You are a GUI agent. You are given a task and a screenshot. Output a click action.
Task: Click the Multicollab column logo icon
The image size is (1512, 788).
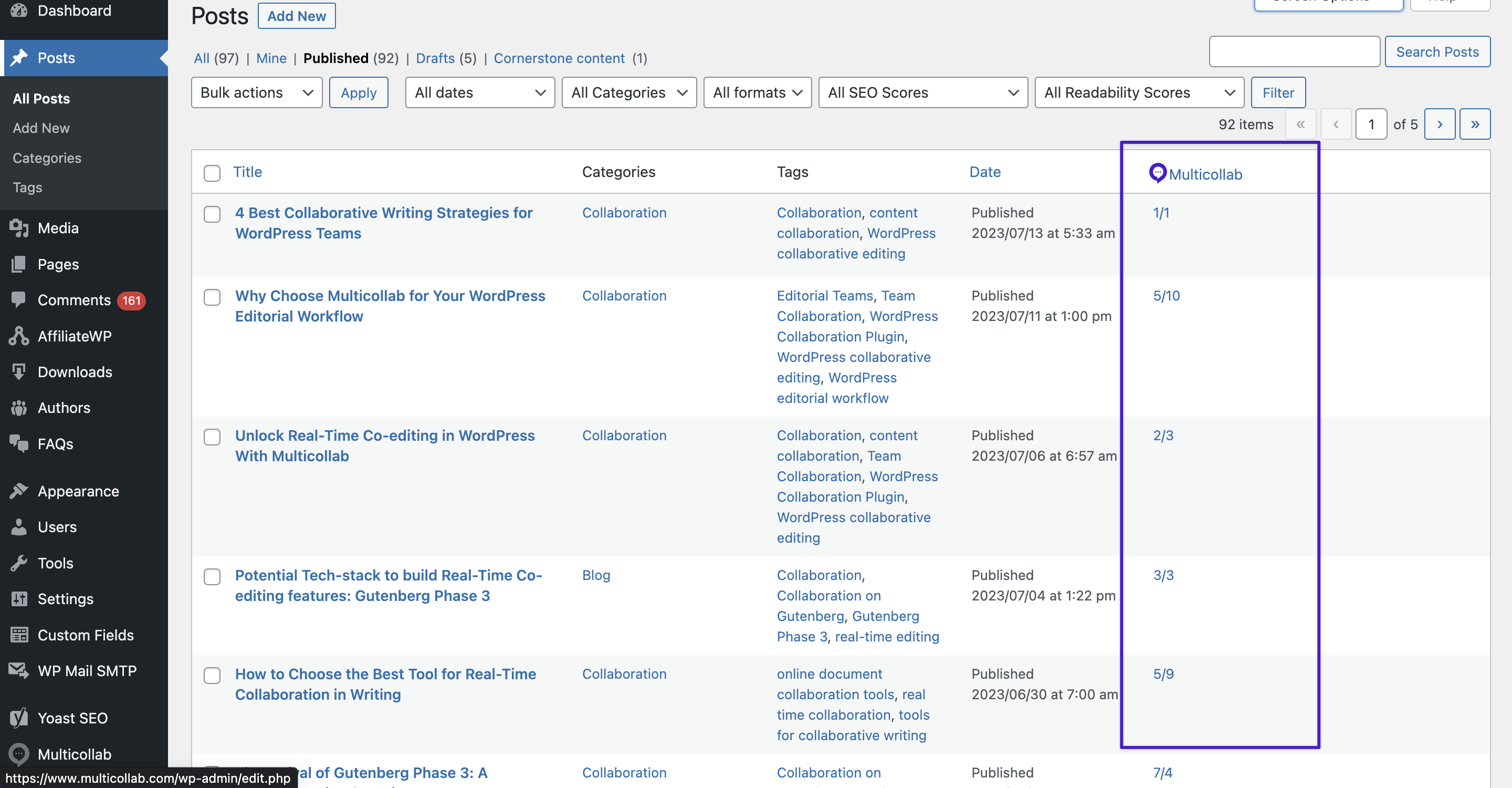(1157, 173)
